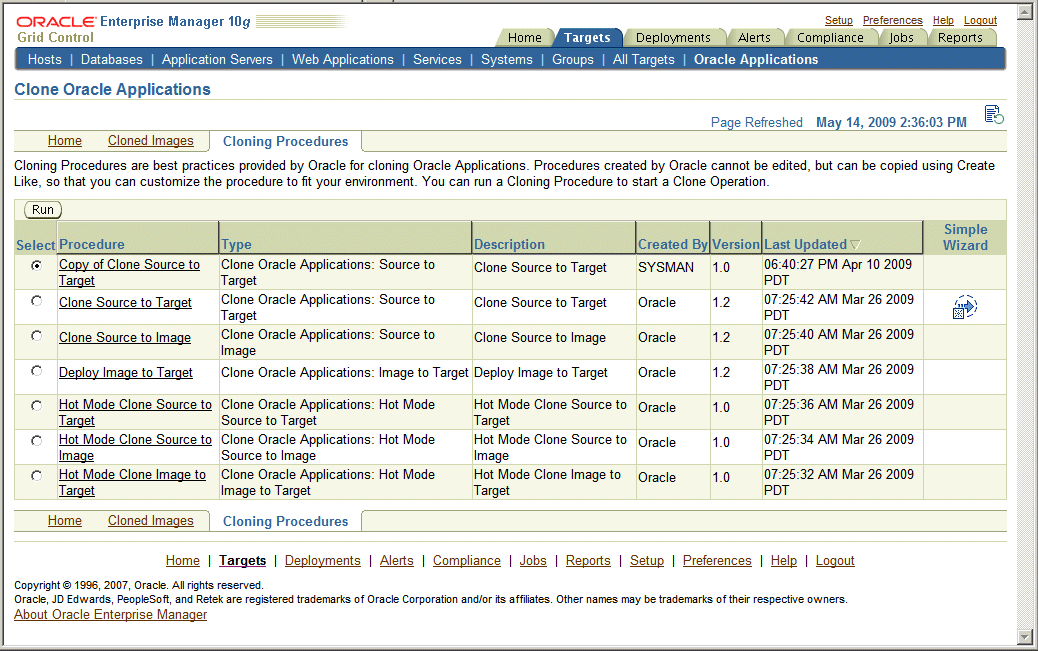Launch Simple Wizard icon for Clone Source to Target
Image resolution: width=1038 pixels, height=651 pixels.
coord(965,307)
